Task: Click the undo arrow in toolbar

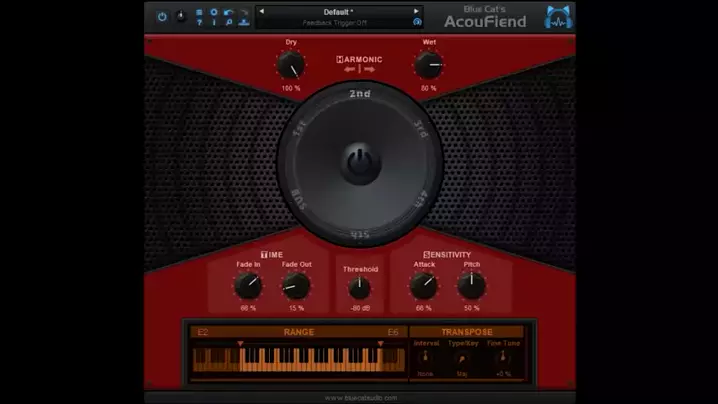Action: click(x=229, y=13)
